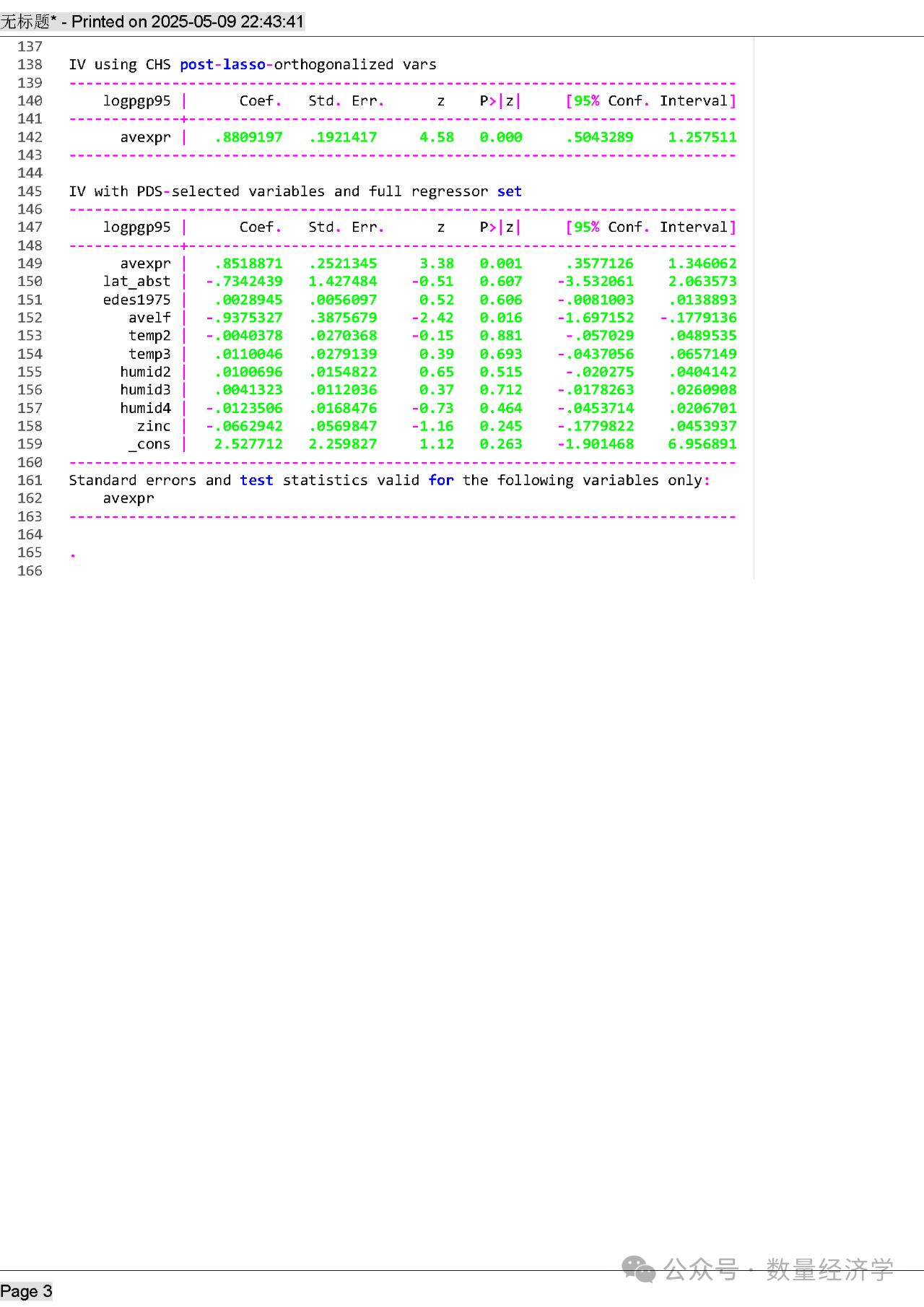Viewport: 924px width, 1307px height.
Task: Click the edes1975 variable name
Action: [137, 300]
